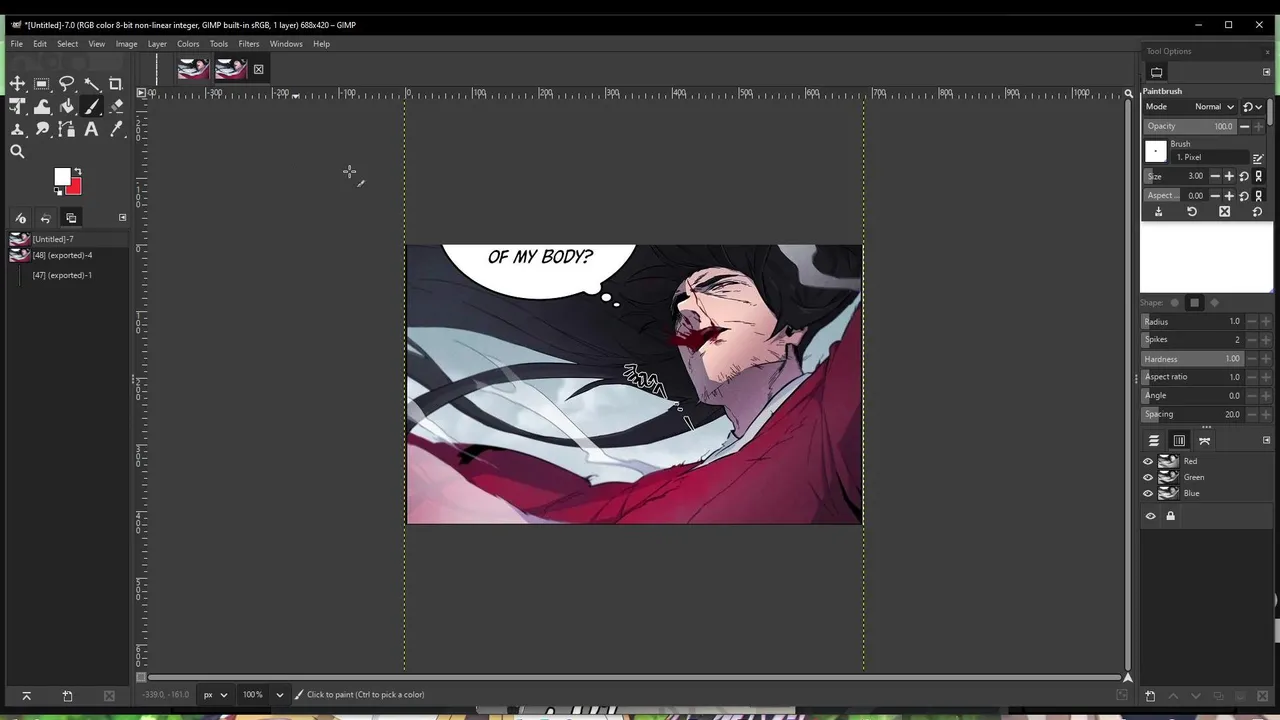Select the Warp Transform tool
The width and height of the screenshot is (1280, 720).
[42, 107]
